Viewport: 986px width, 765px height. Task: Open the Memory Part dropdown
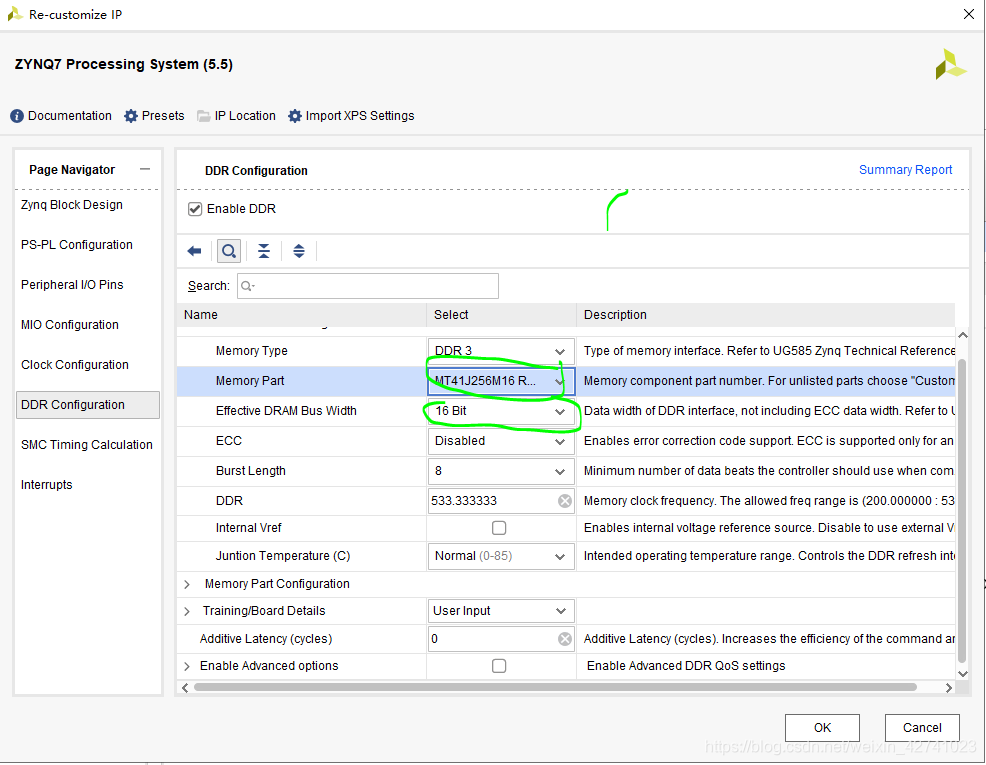501,381
